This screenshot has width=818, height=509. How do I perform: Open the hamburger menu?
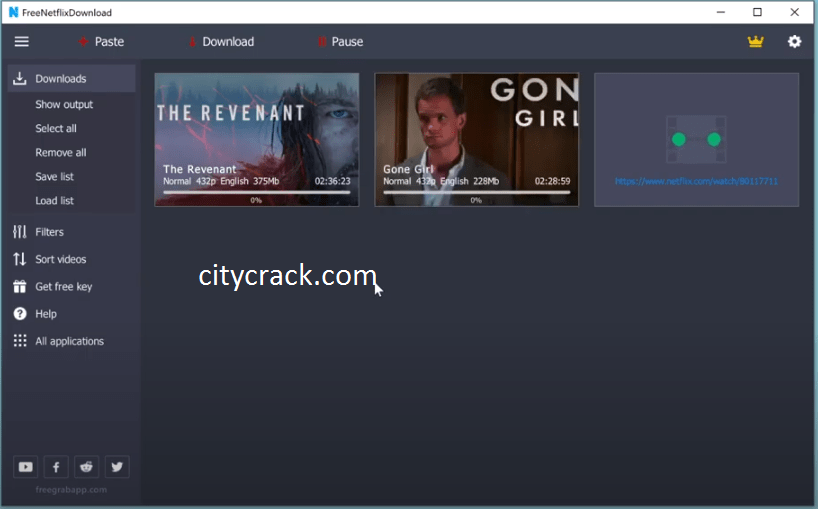point(21,41)
